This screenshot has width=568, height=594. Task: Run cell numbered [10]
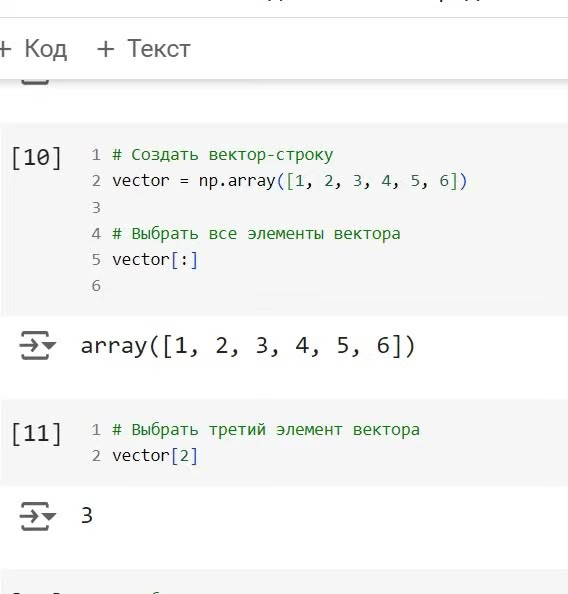(36, 158)
